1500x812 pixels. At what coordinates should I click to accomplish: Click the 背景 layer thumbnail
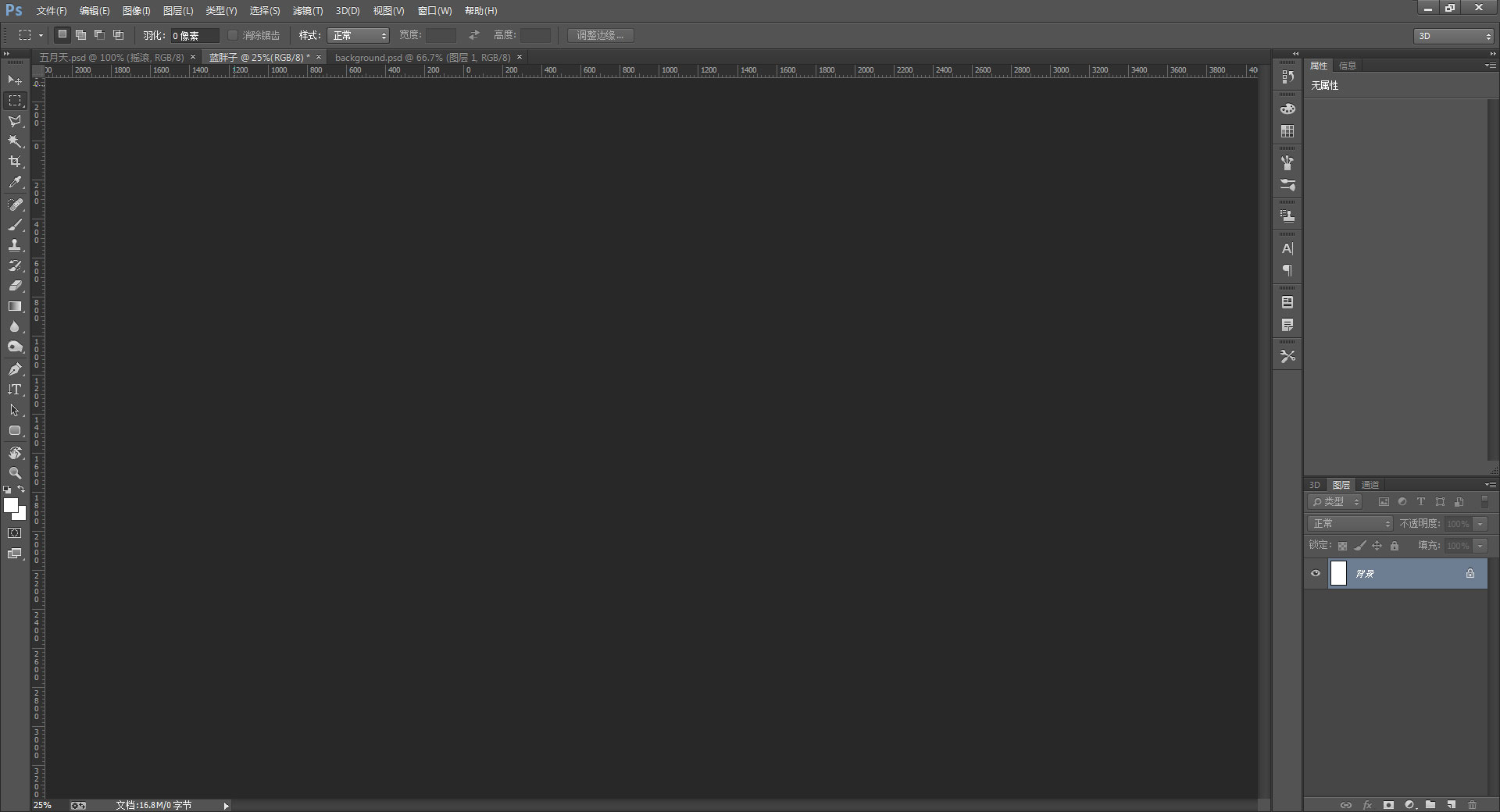(1339, 573)
